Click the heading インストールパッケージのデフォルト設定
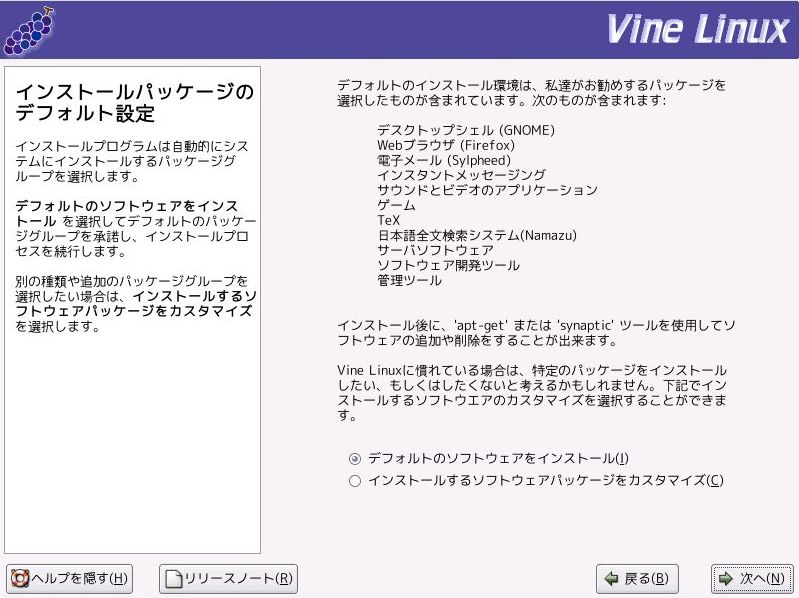 (135, 102)
